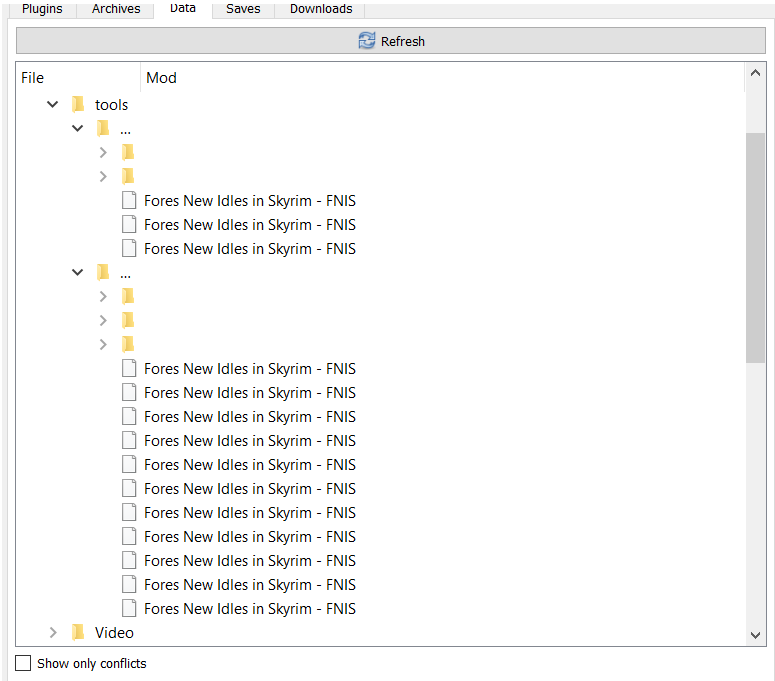The height and width of the screenshot is (681, 775).
Task: Expand the topmost unnamed collapsed subfolder
Action: (x=103, y=152)
